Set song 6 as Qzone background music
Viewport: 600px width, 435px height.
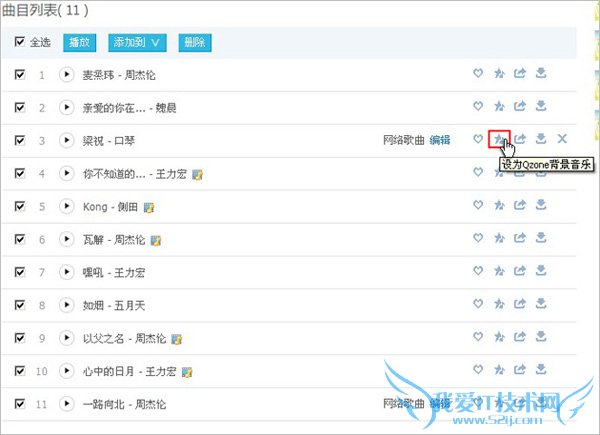tap(499, 238)
